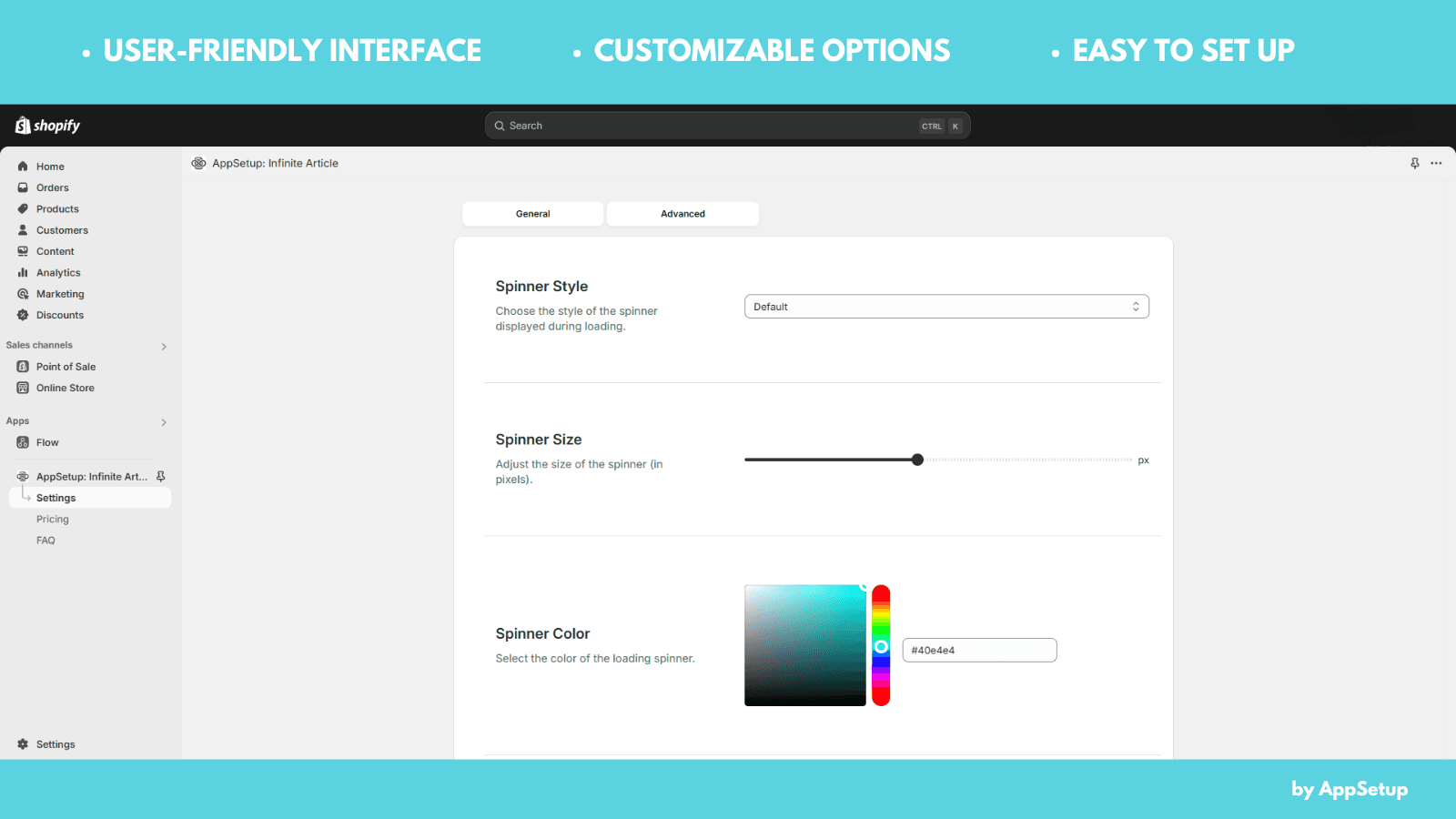This screenshot has width=1456, height=819.
Task: Open the FAQ page link
Action: (45, 541)
